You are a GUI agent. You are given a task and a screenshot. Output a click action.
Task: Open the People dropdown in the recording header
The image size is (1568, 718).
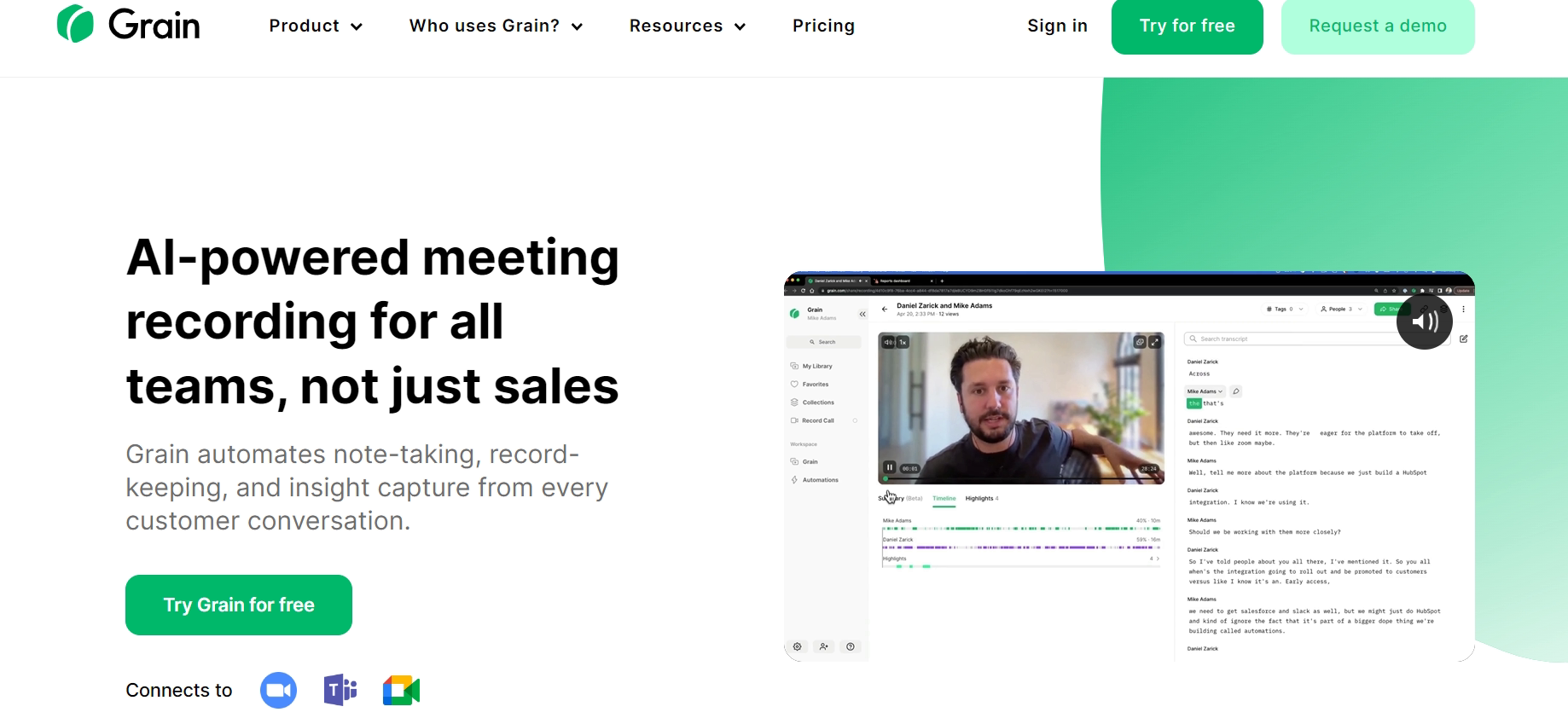tap(1341, 309)
